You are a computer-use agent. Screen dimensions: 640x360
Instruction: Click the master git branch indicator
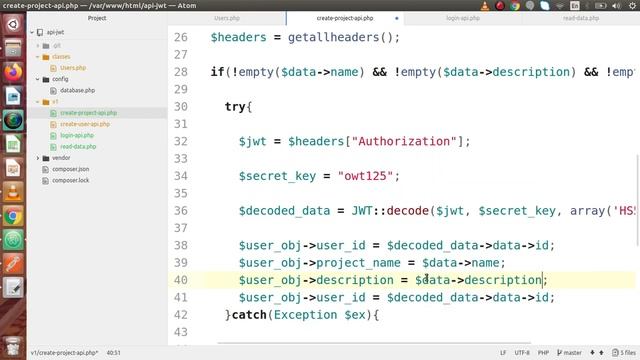point(569,353)
